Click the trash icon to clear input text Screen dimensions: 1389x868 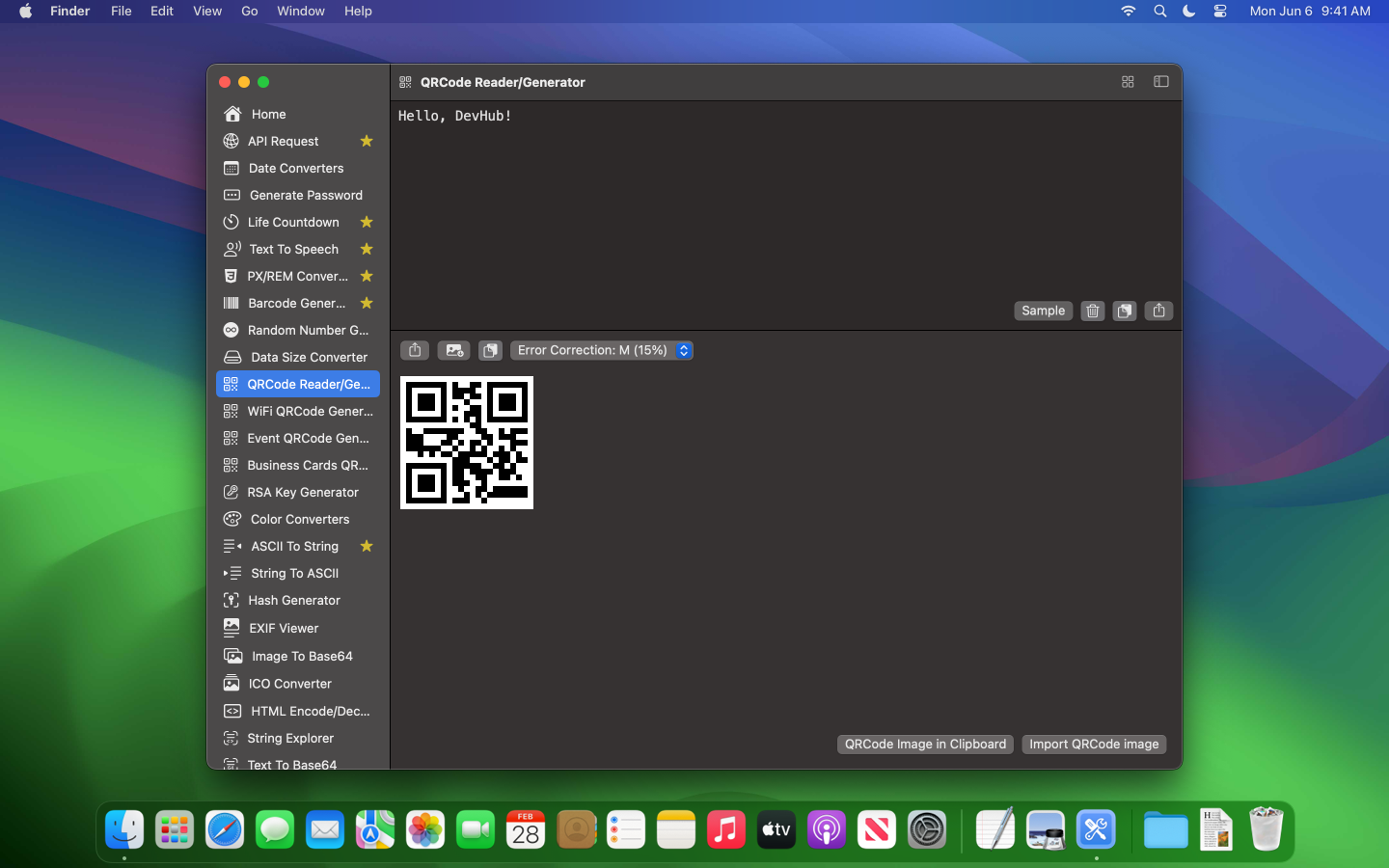click(1092, 311)
